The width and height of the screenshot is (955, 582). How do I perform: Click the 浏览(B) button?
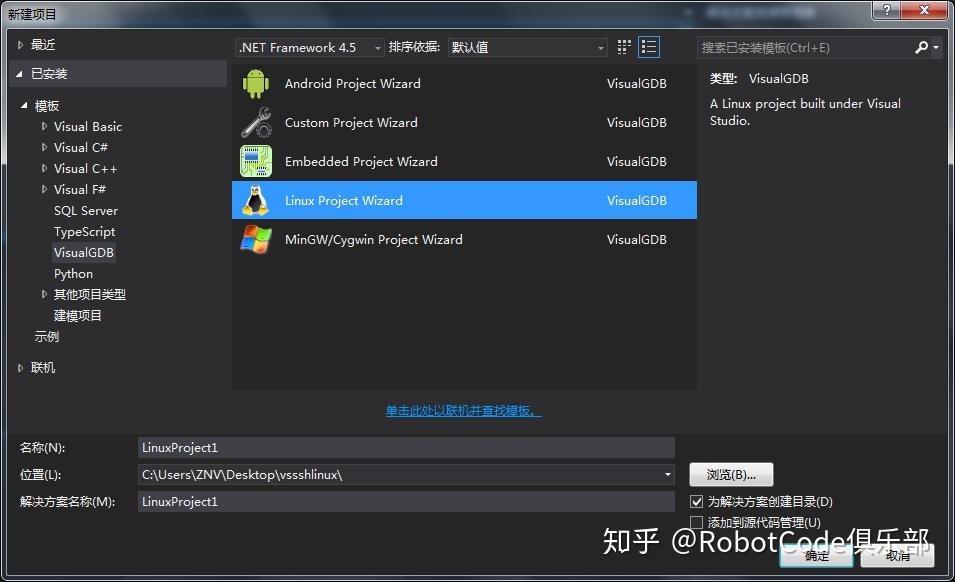pyautogui.click(x=733, y=474)
